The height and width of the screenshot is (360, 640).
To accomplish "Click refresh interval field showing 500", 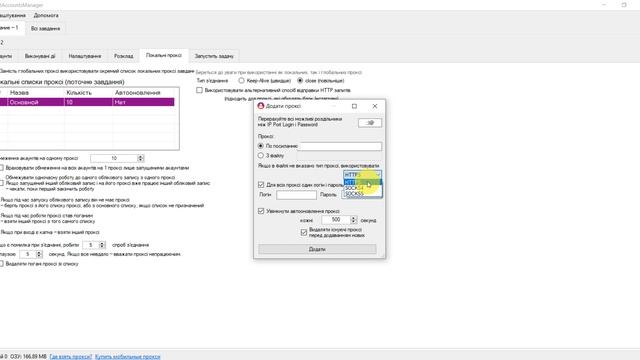I will pyautogui.click(x=336, y=220).
